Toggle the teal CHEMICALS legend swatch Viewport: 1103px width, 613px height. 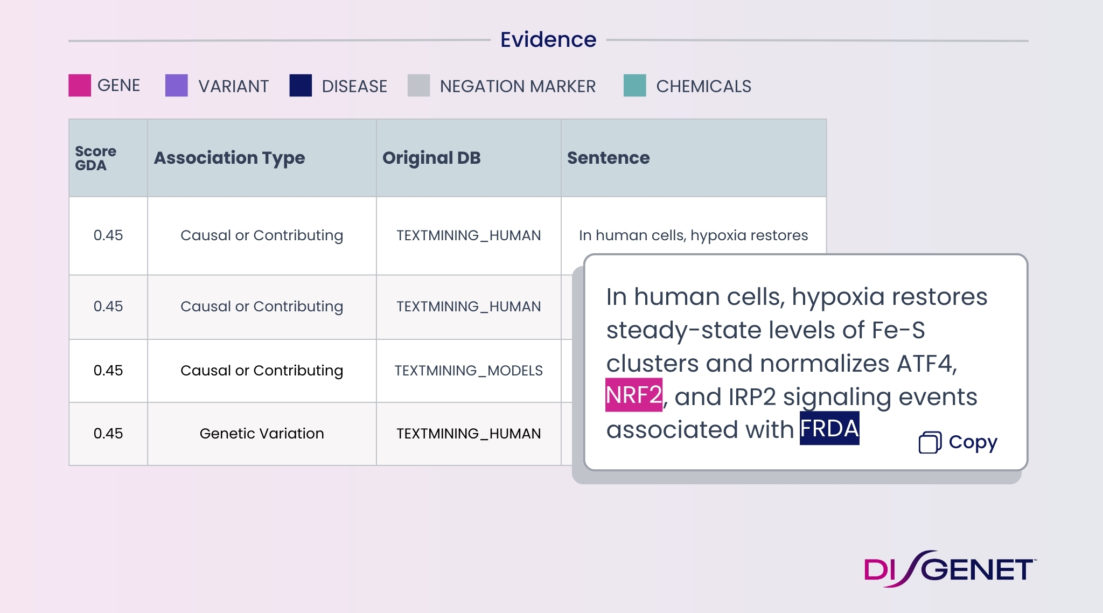point(634,86)
